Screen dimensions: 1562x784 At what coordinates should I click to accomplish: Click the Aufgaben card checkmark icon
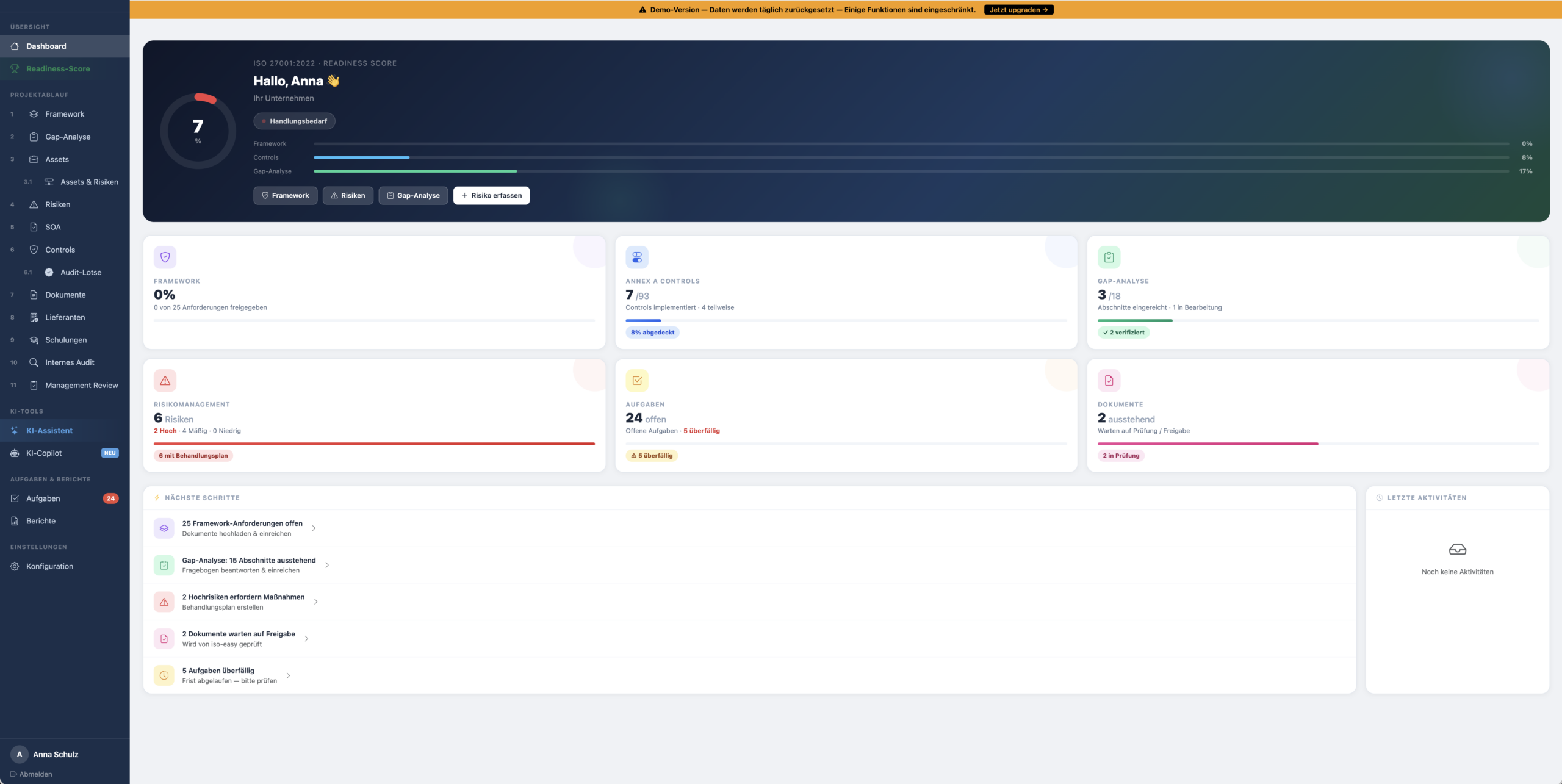pos(636,380)
